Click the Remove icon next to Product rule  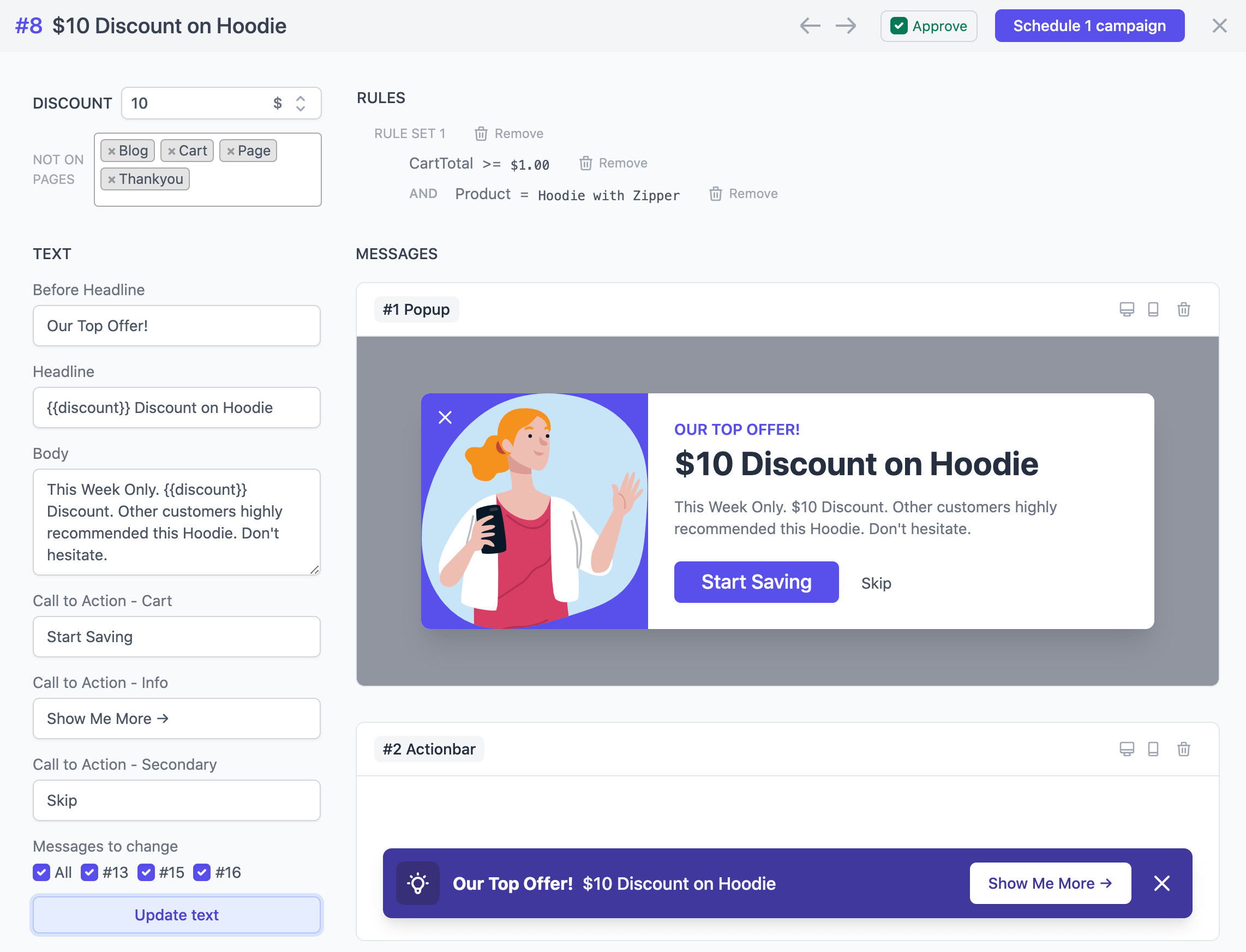(x=716, y=194)
